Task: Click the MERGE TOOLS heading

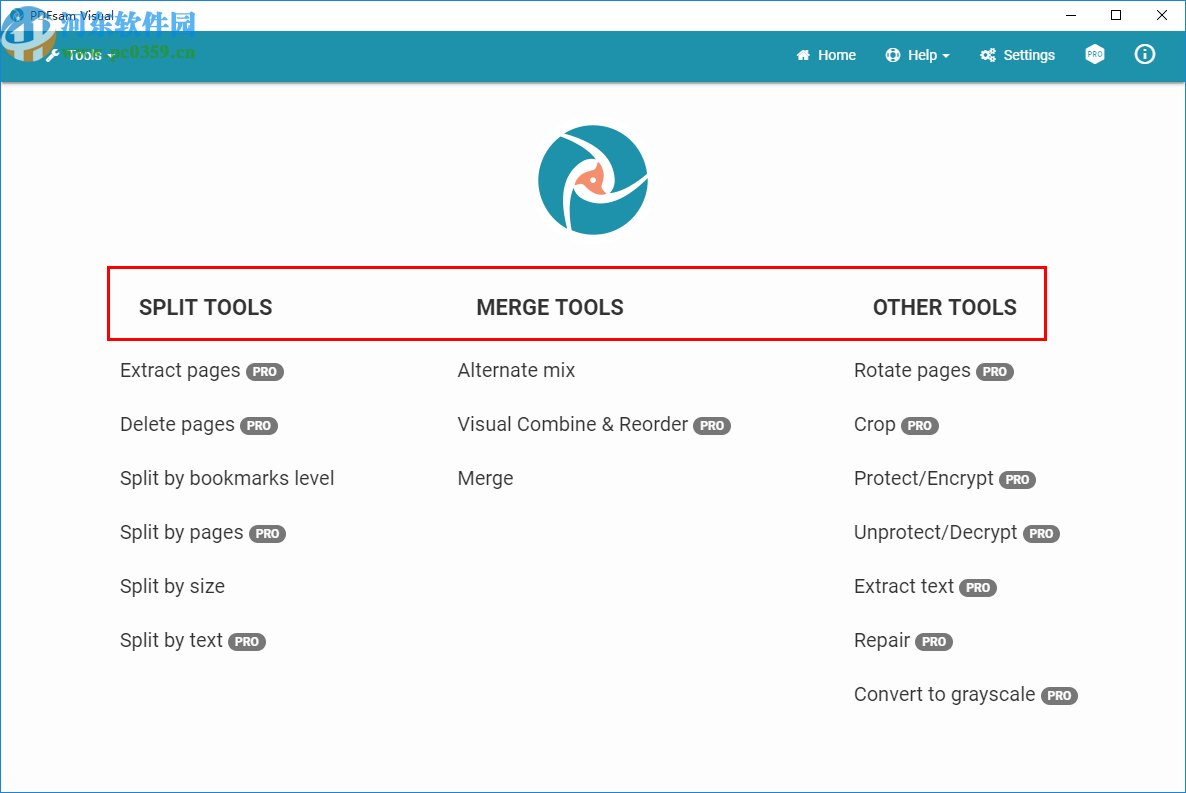Action: tap(550, 307)
